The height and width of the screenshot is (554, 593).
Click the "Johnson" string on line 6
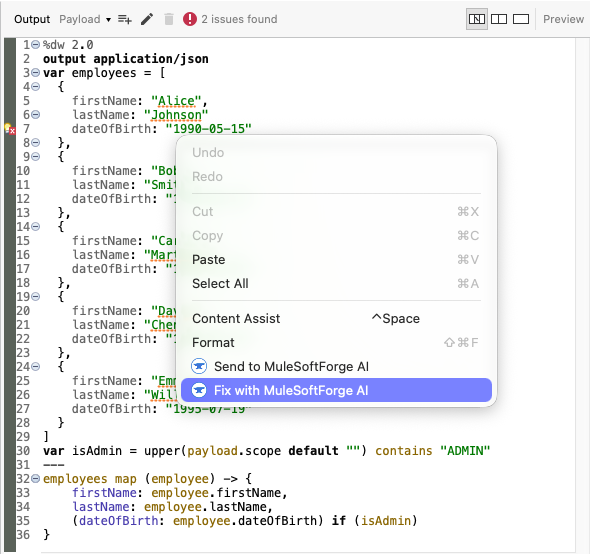176,115
